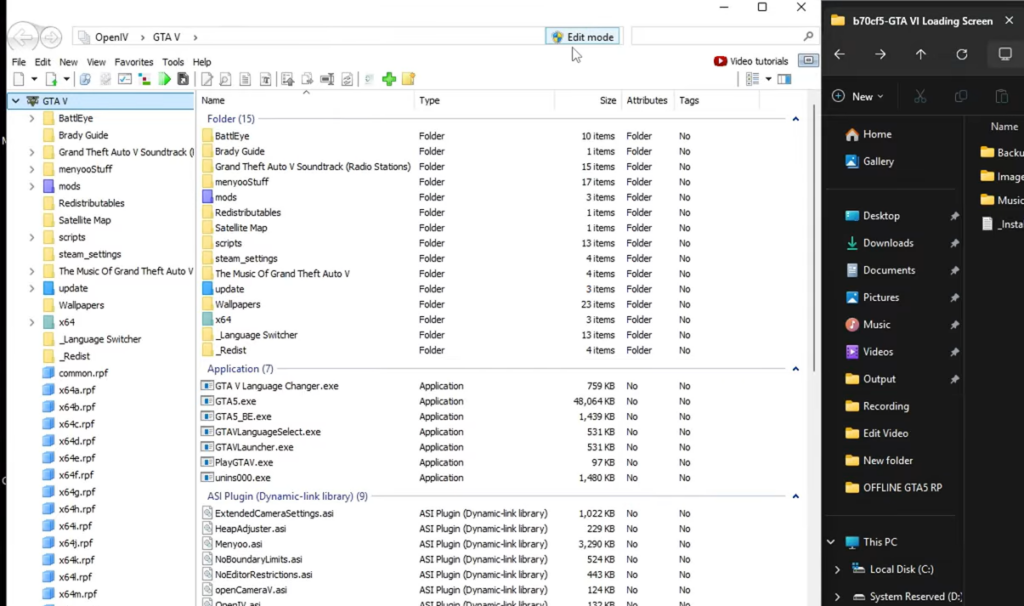Click the scissors Cut icon in File Explorer
Viewport: 1024px width, 606px height.
pos(920,97)
